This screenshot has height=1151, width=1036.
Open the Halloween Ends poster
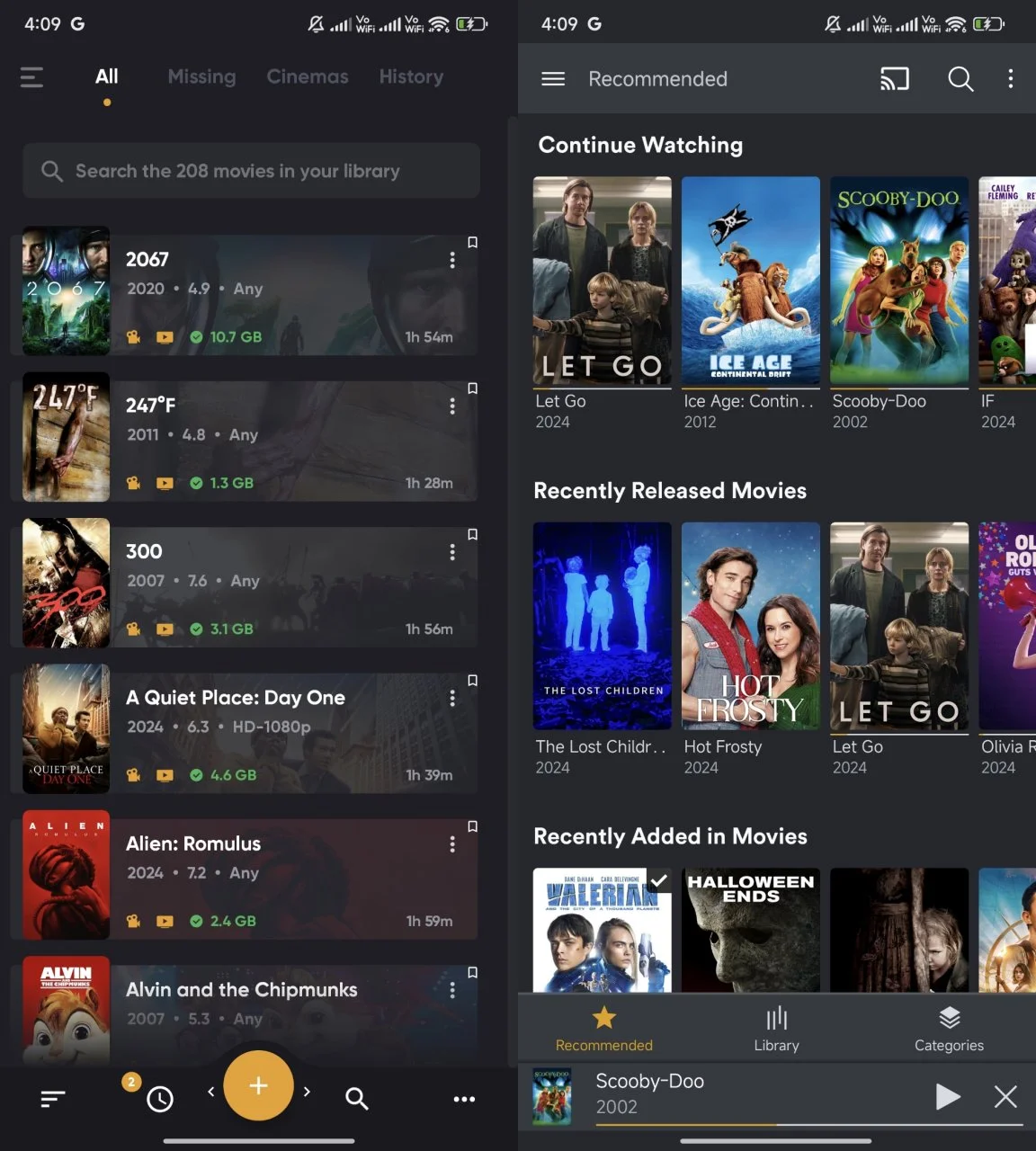(751, 930)
